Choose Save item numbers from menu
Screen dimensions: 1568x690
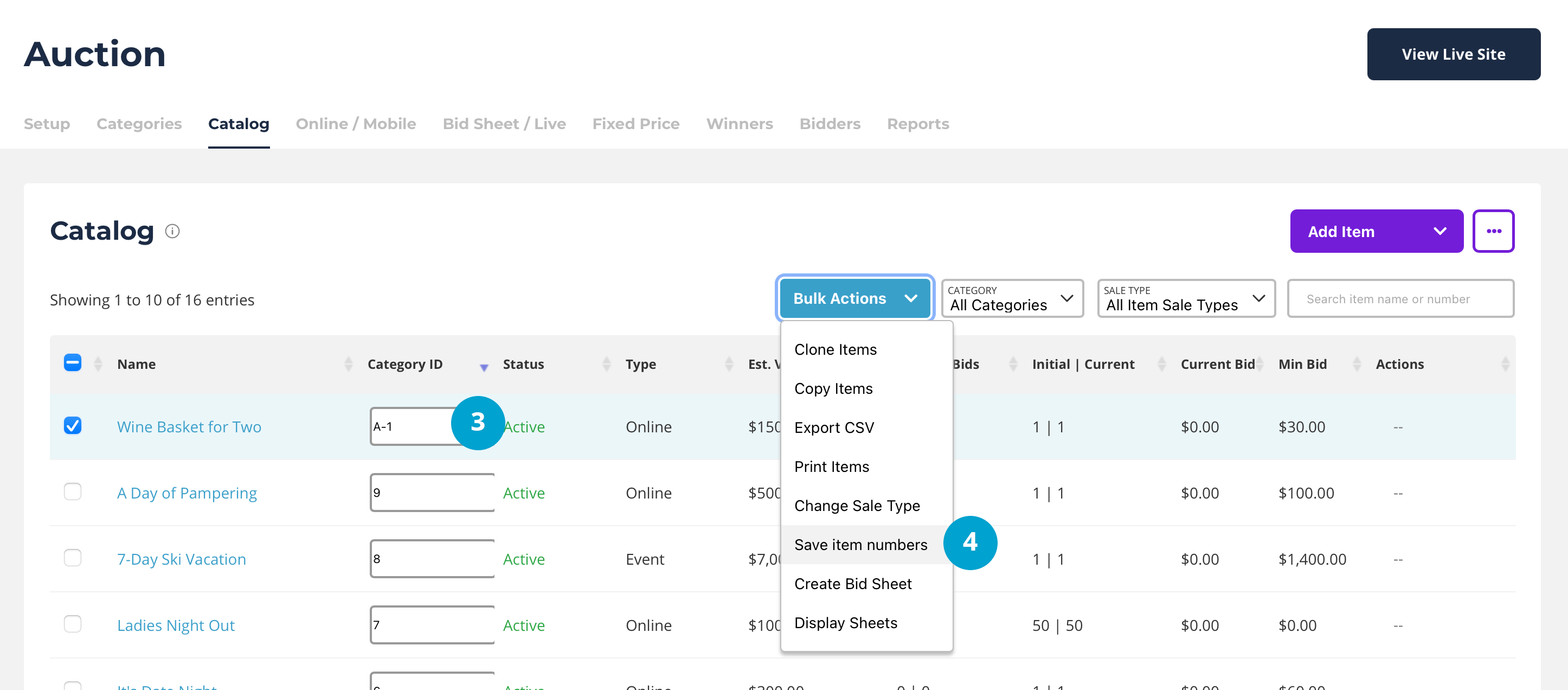(x=860, y=545)
